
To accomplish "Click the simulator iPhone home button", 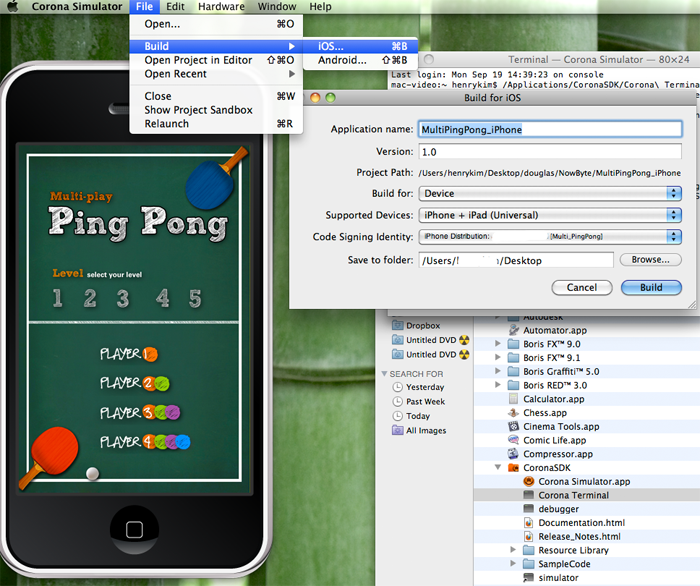I will (x=134, y=530).
